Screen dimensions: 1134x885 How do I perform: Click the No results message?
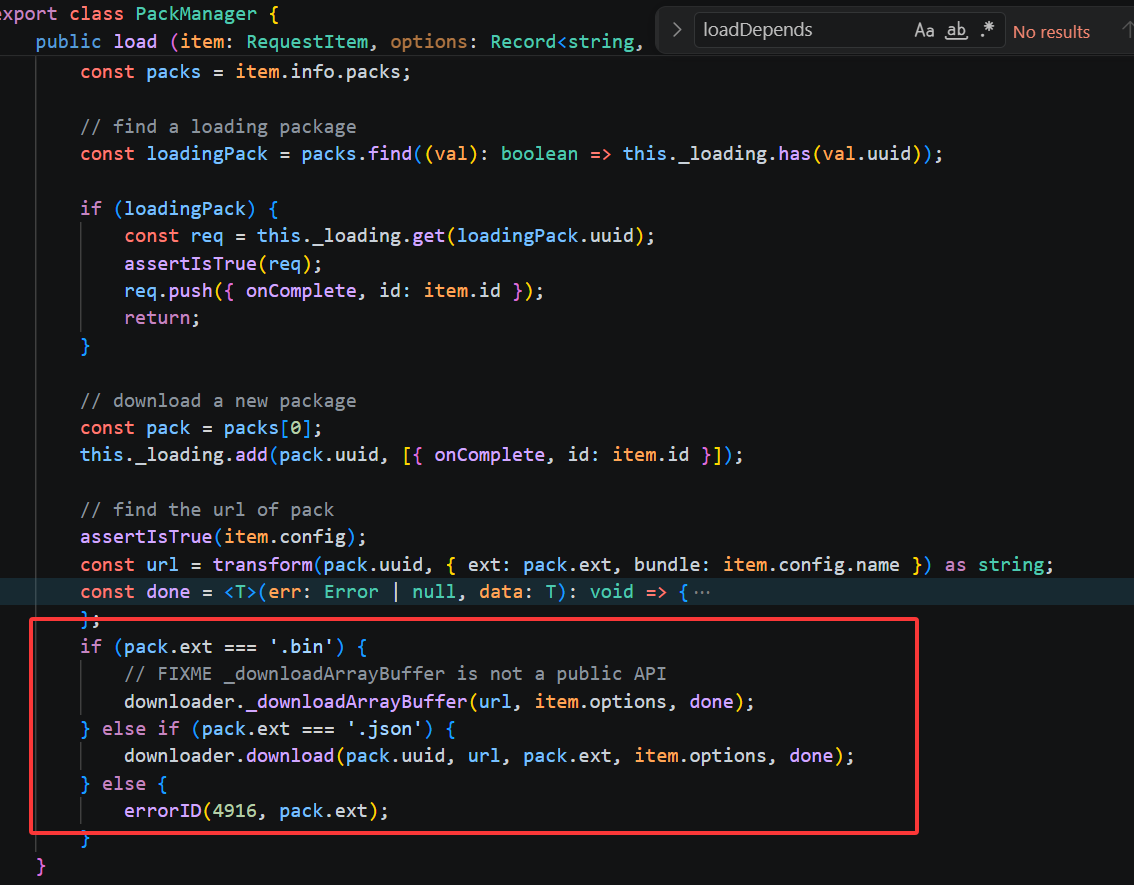[1051, 32]
